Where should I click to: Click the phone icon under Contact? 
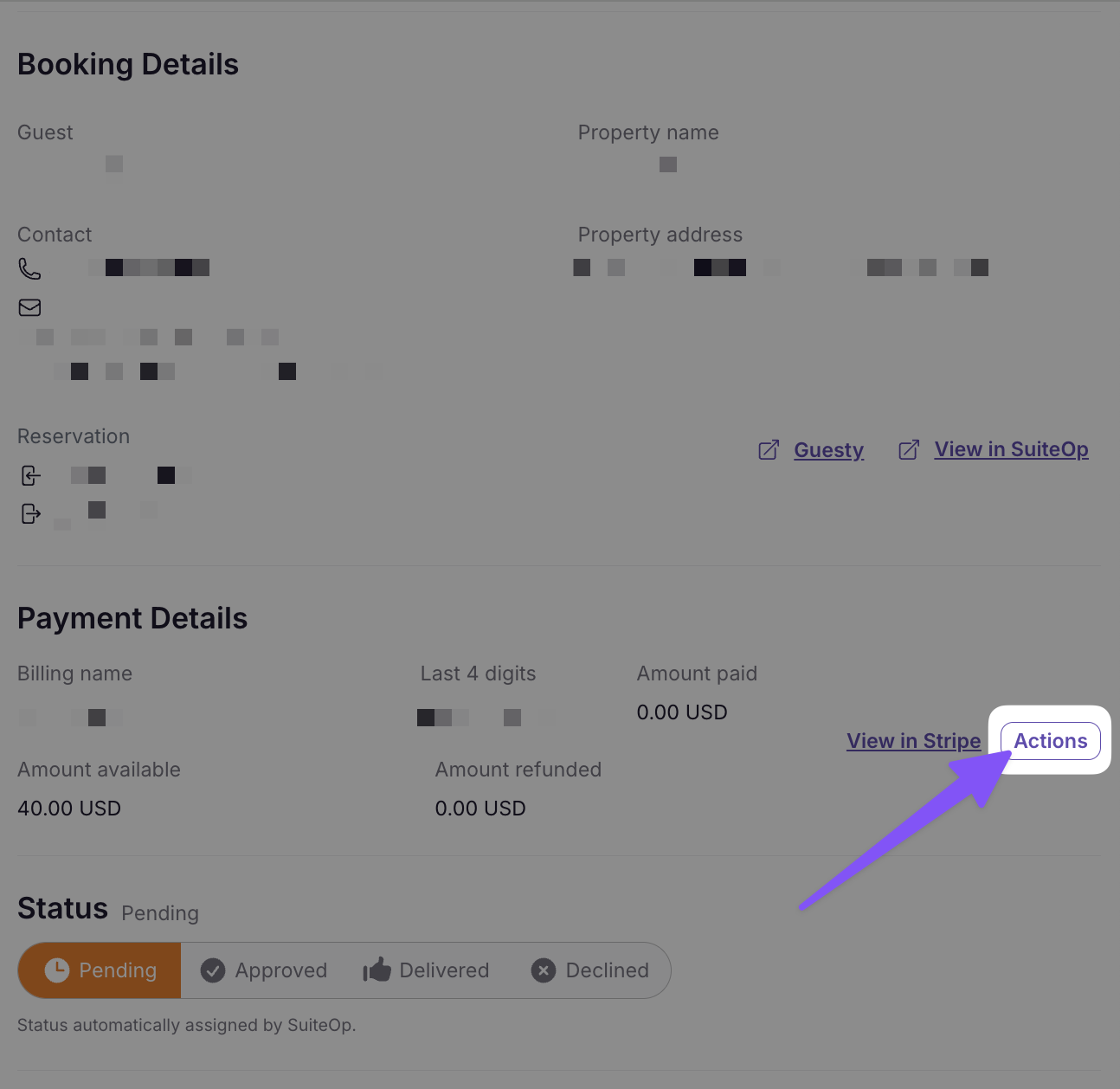(29, 268)
